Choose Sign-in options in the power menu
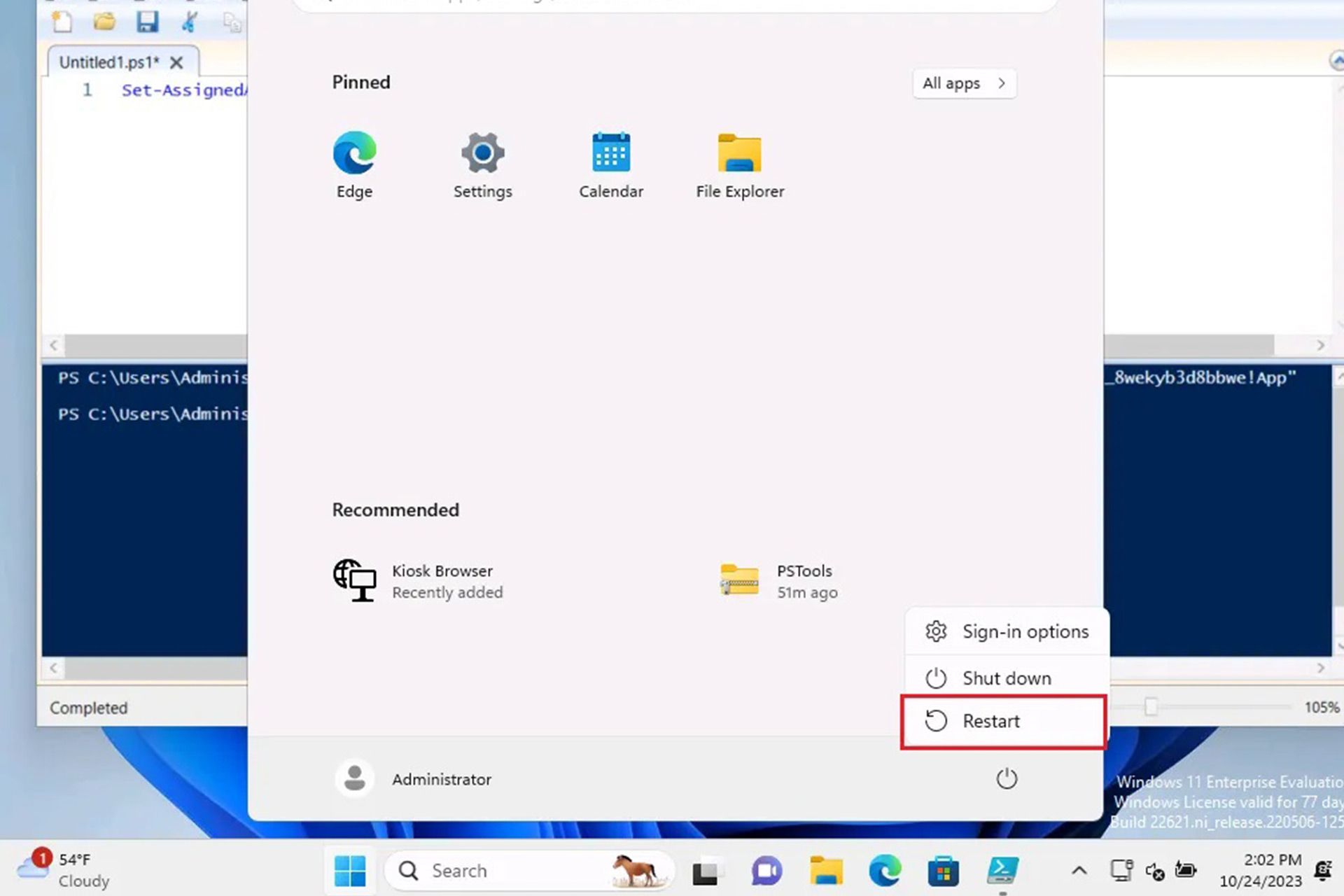The image size is (1344, 896). point(1007,631)
